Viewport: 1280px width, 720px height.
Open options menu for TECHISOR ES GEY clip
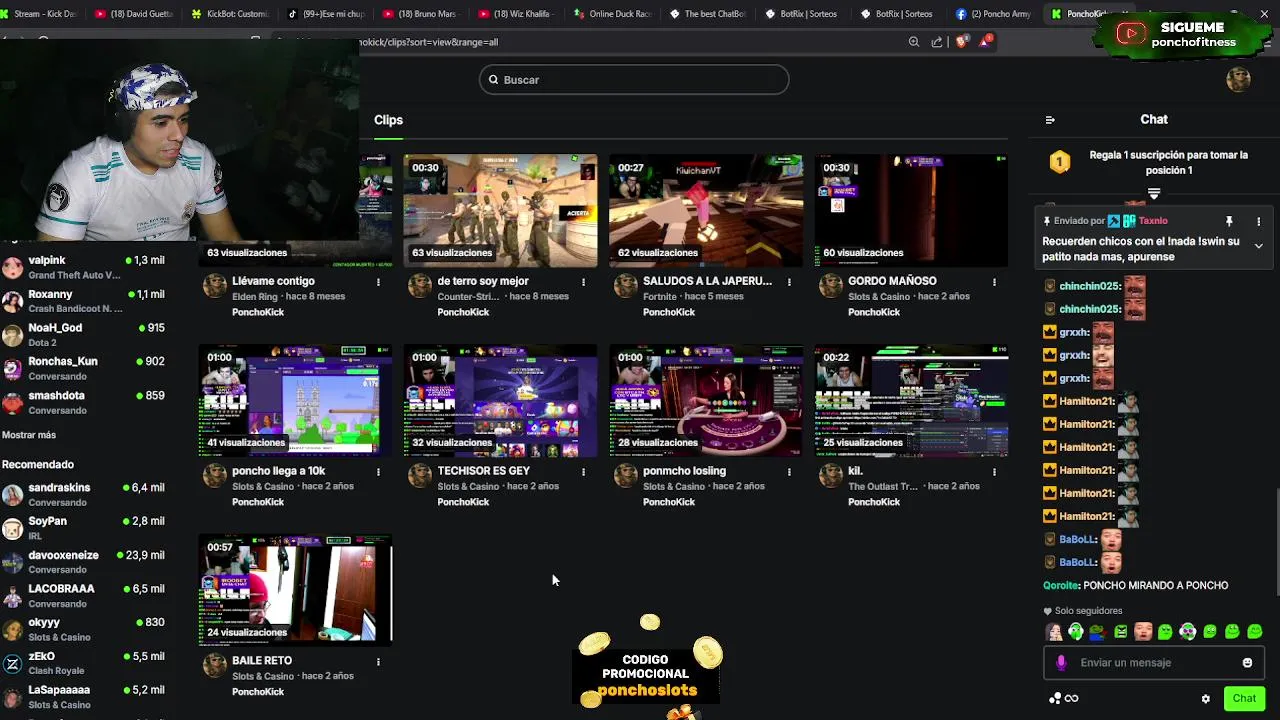[x=583, y=471]
